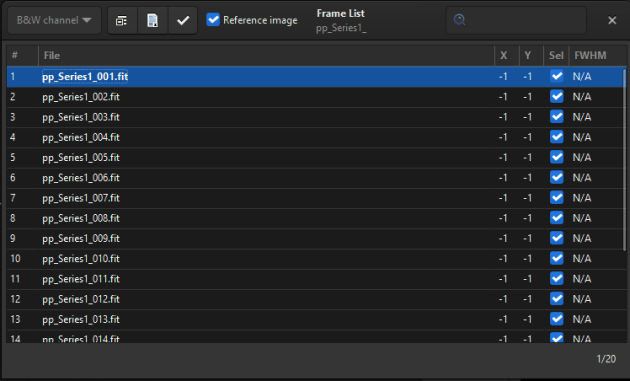The height and width of the screenshot is (381, 630).
Task: Click the # column header
Action: coord(22,55)
